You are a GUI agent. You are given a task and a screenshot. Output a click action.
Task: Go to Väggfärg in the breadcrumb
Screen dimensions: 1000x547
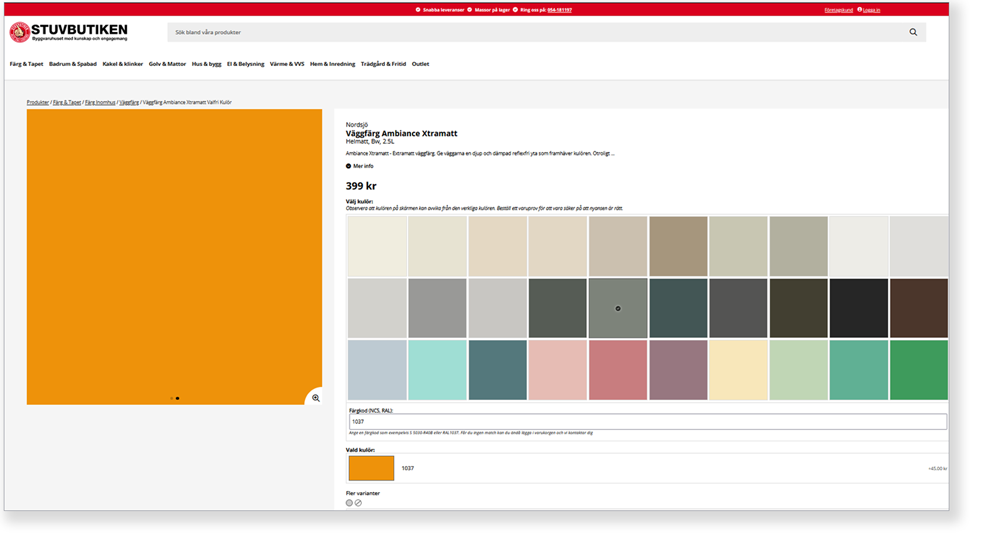coord(129,102)
